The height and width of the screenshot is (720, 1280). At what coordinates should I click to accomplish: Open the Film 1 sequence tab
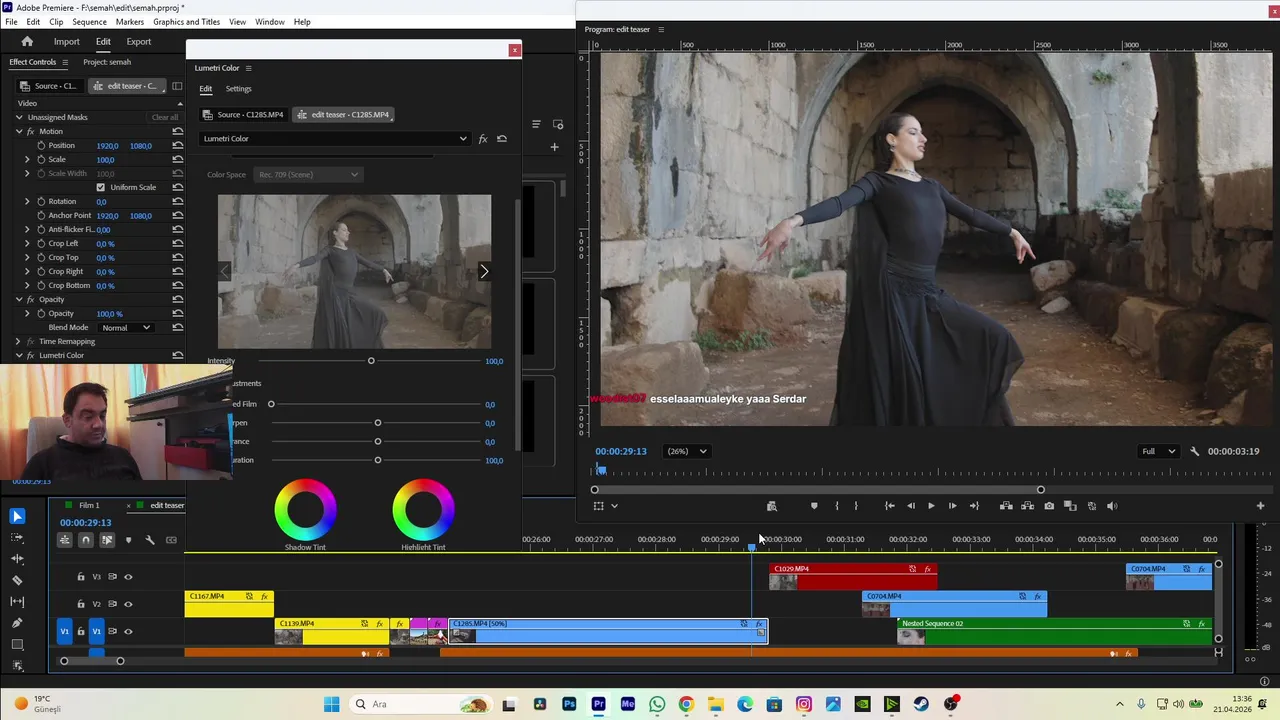89,505
